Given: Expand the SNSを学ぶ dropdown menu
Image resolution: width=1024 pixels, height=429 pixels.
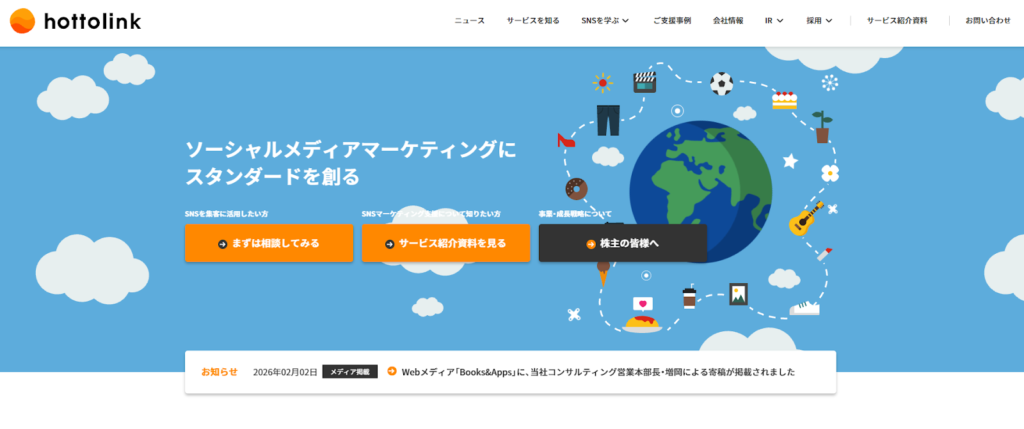Looking at the screenshot, I should click(604, 21).
